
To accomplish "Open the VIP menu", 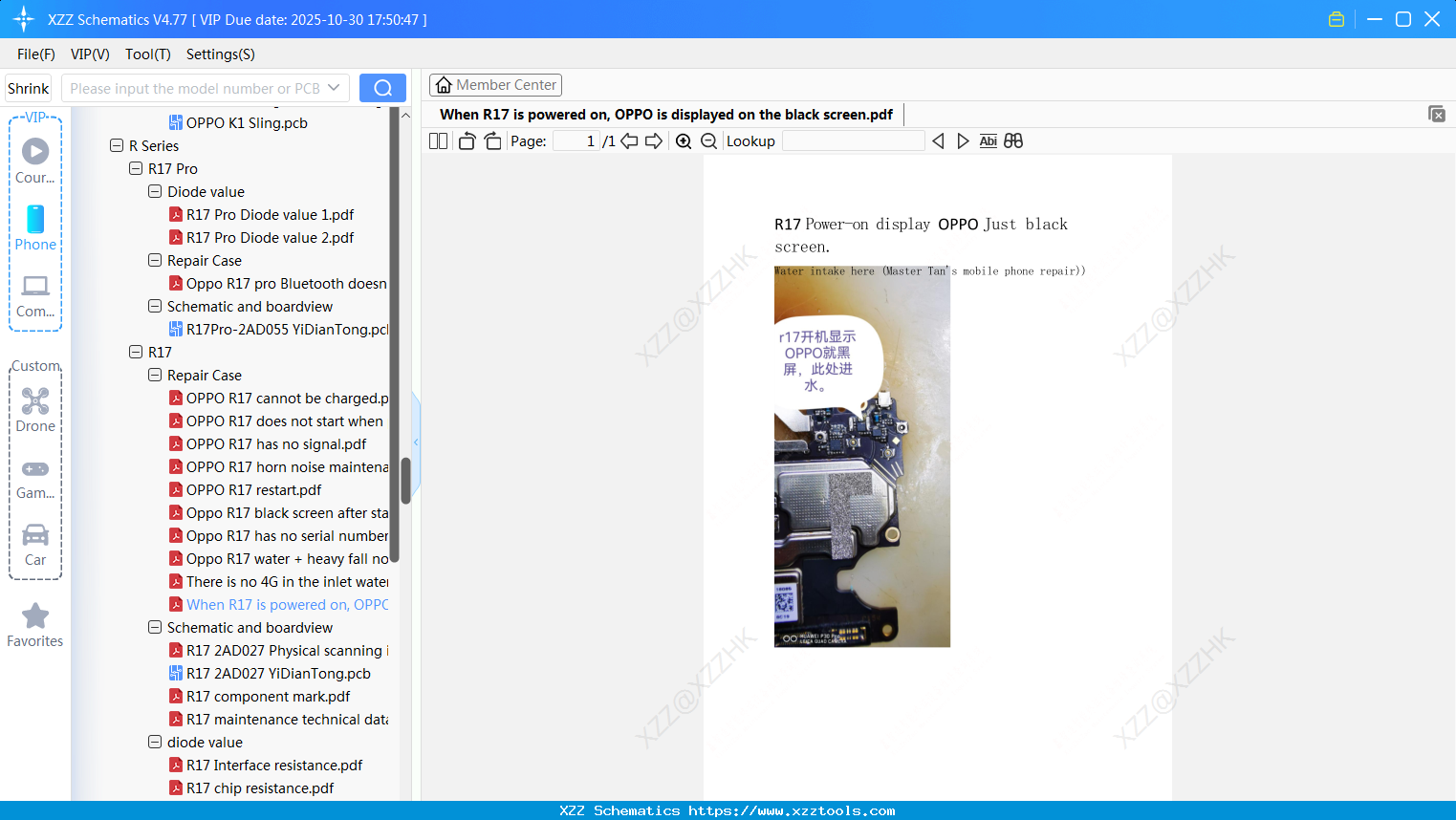I will (90, 54).
